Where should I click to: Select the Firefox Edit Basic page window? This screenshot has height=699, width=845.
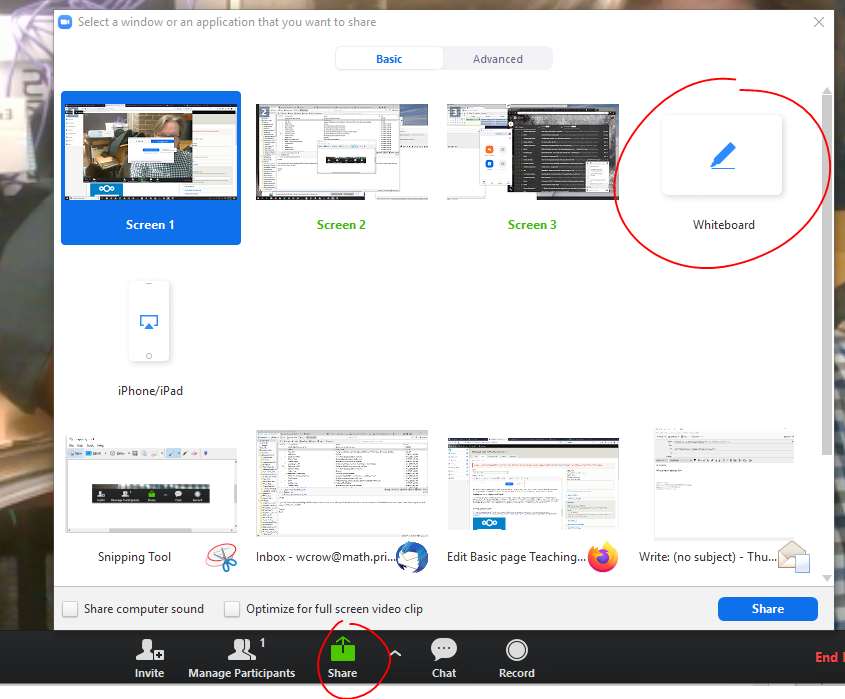point(532,484)
